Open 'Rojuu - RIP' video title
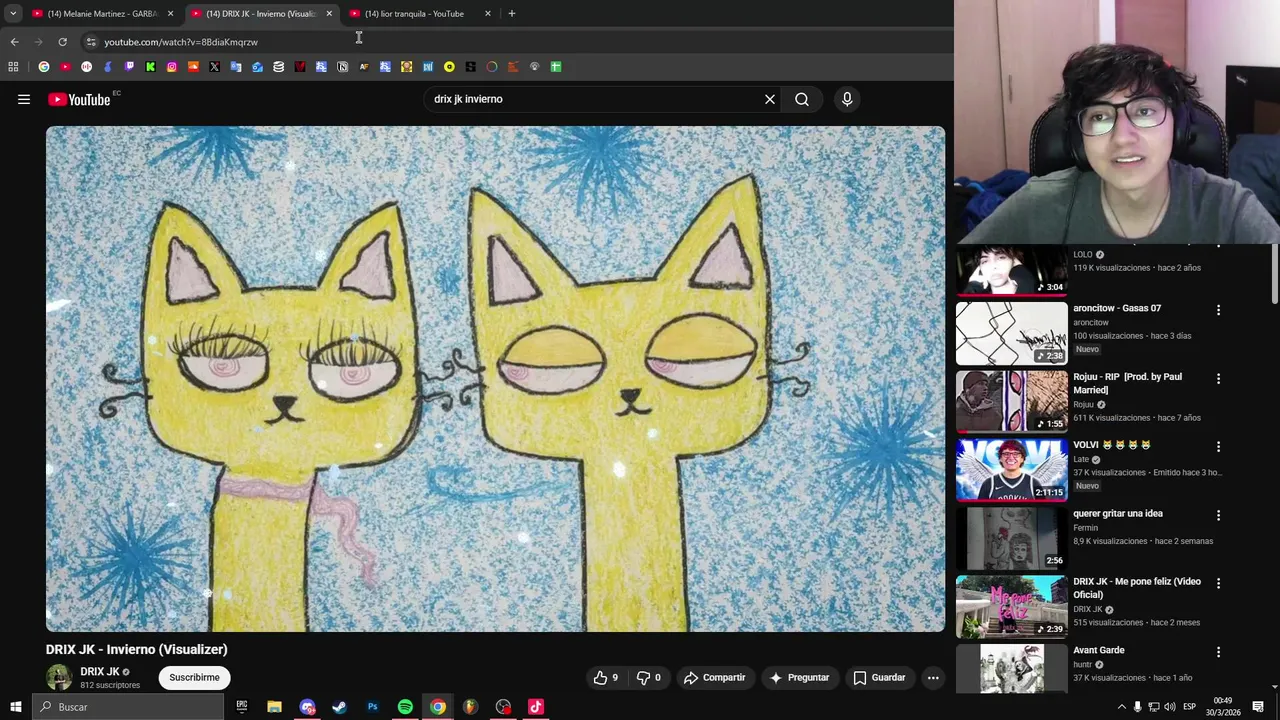The image size is (1280, 720). click(x=1127, y=383)
